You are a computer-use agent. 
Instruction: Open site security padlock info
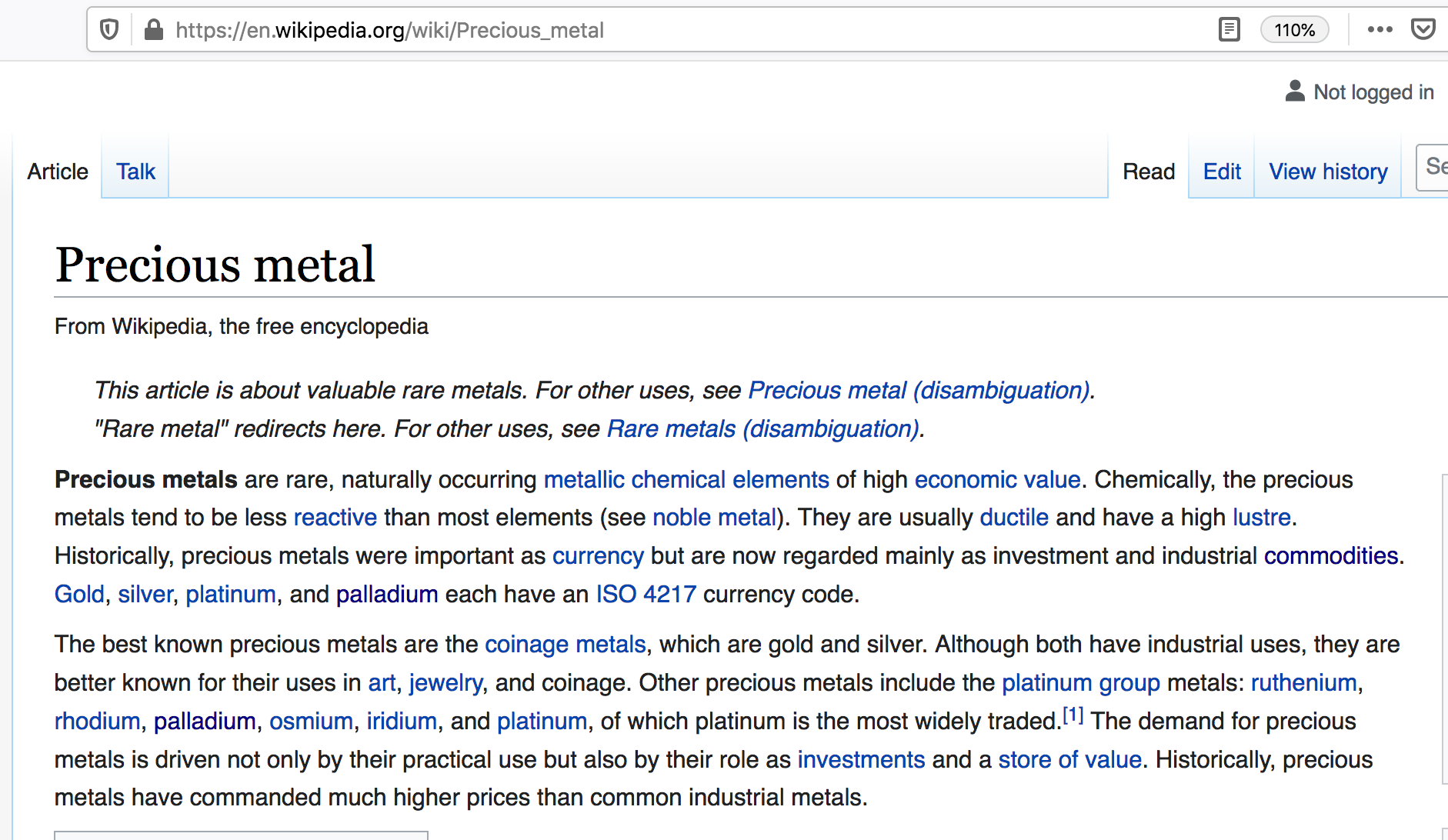pos(154,30)
